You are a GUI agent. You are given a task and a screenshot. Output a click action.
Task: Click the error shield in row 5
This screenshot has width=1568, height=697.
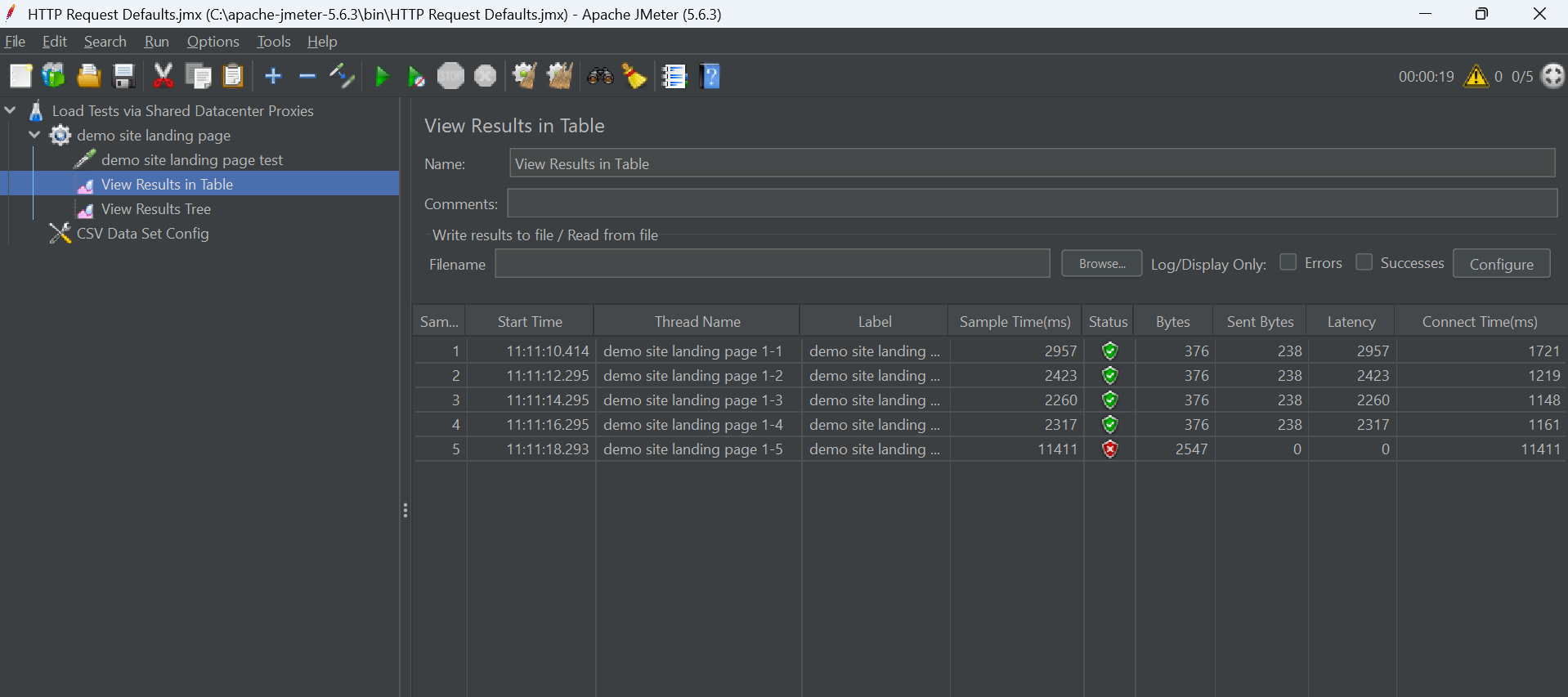(1109, 449)
